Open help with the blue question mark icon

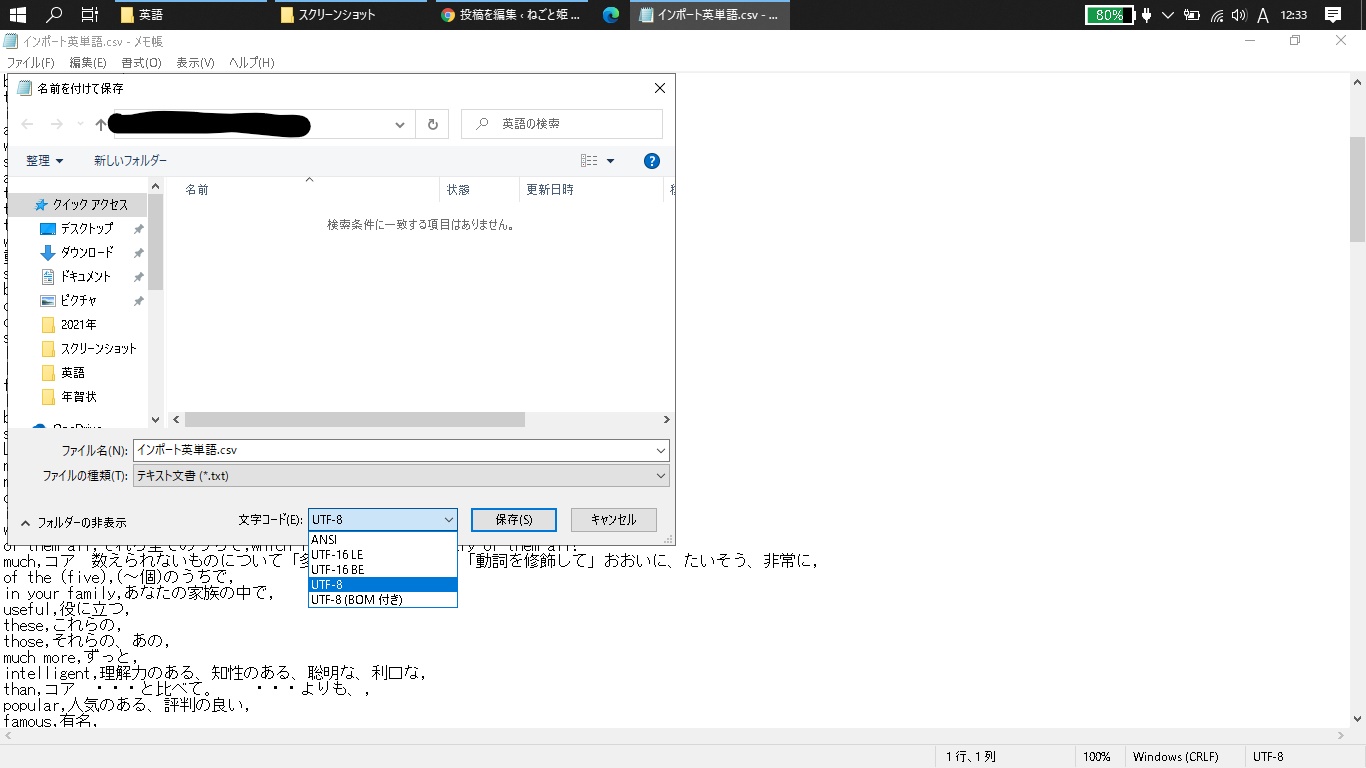coord(651,161)
